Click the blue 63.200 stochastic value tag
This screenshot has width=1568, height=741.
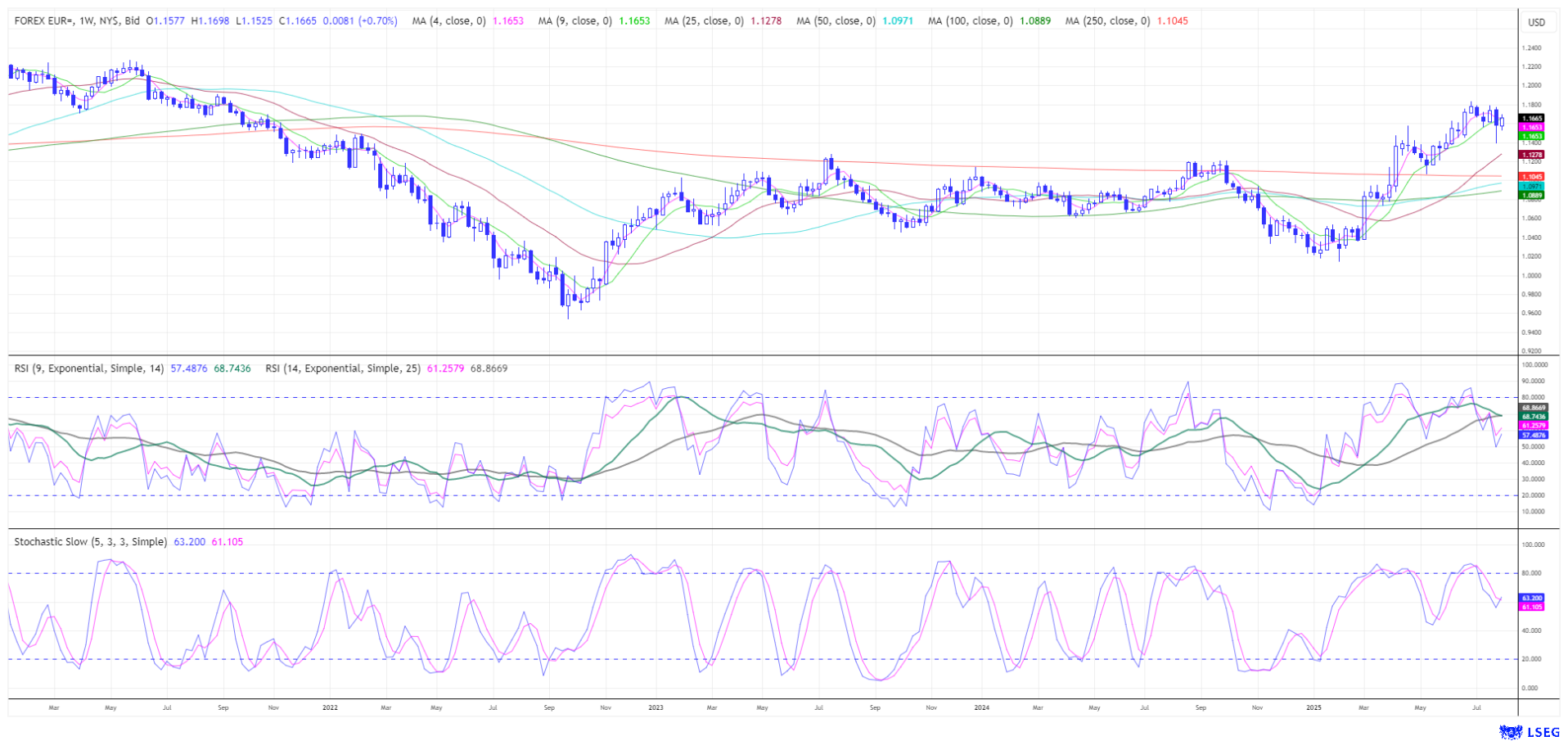coord(1532,598)
